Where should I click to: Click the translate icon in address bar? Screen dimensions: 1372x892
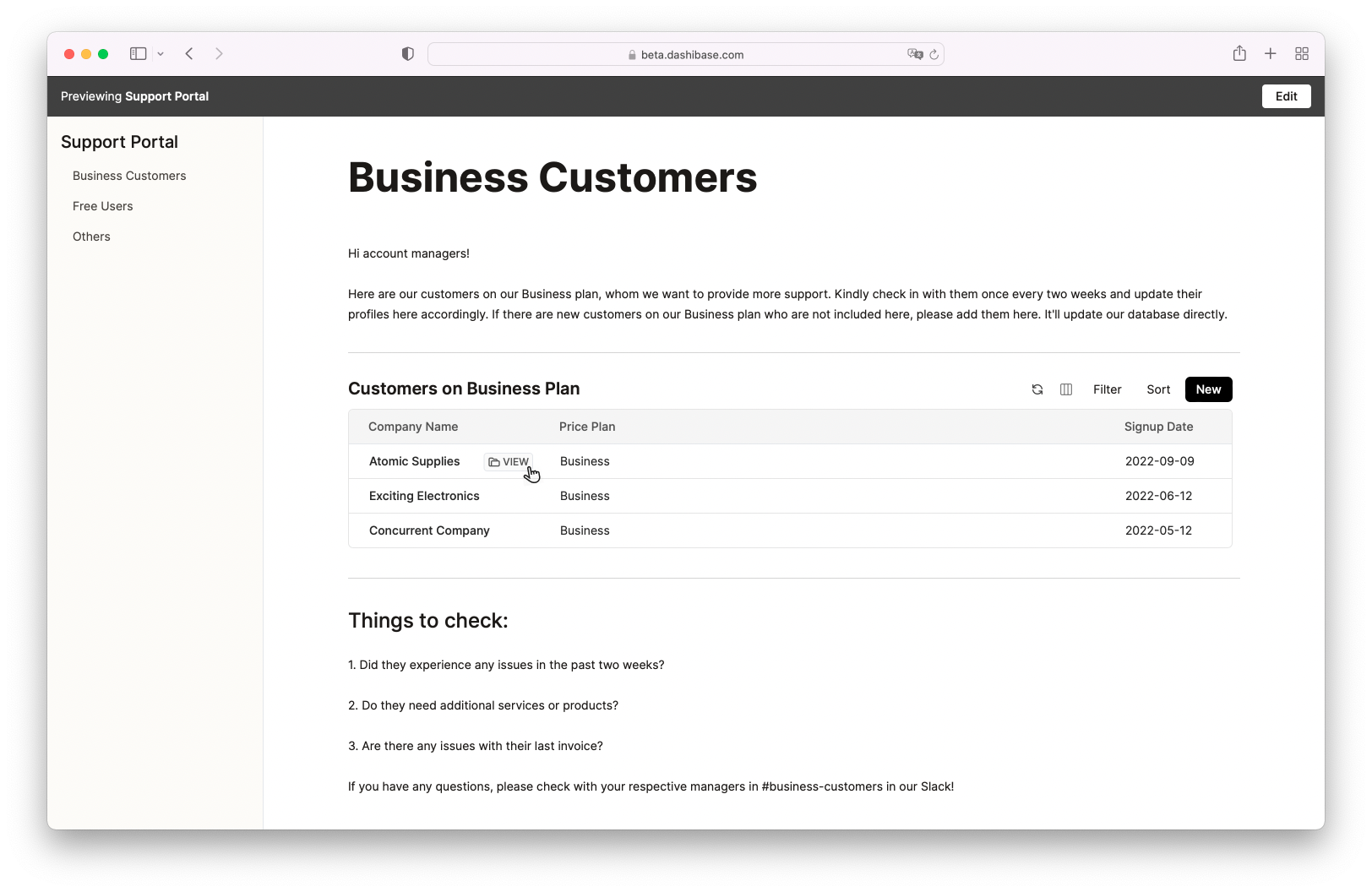click(x=915, y=54)
